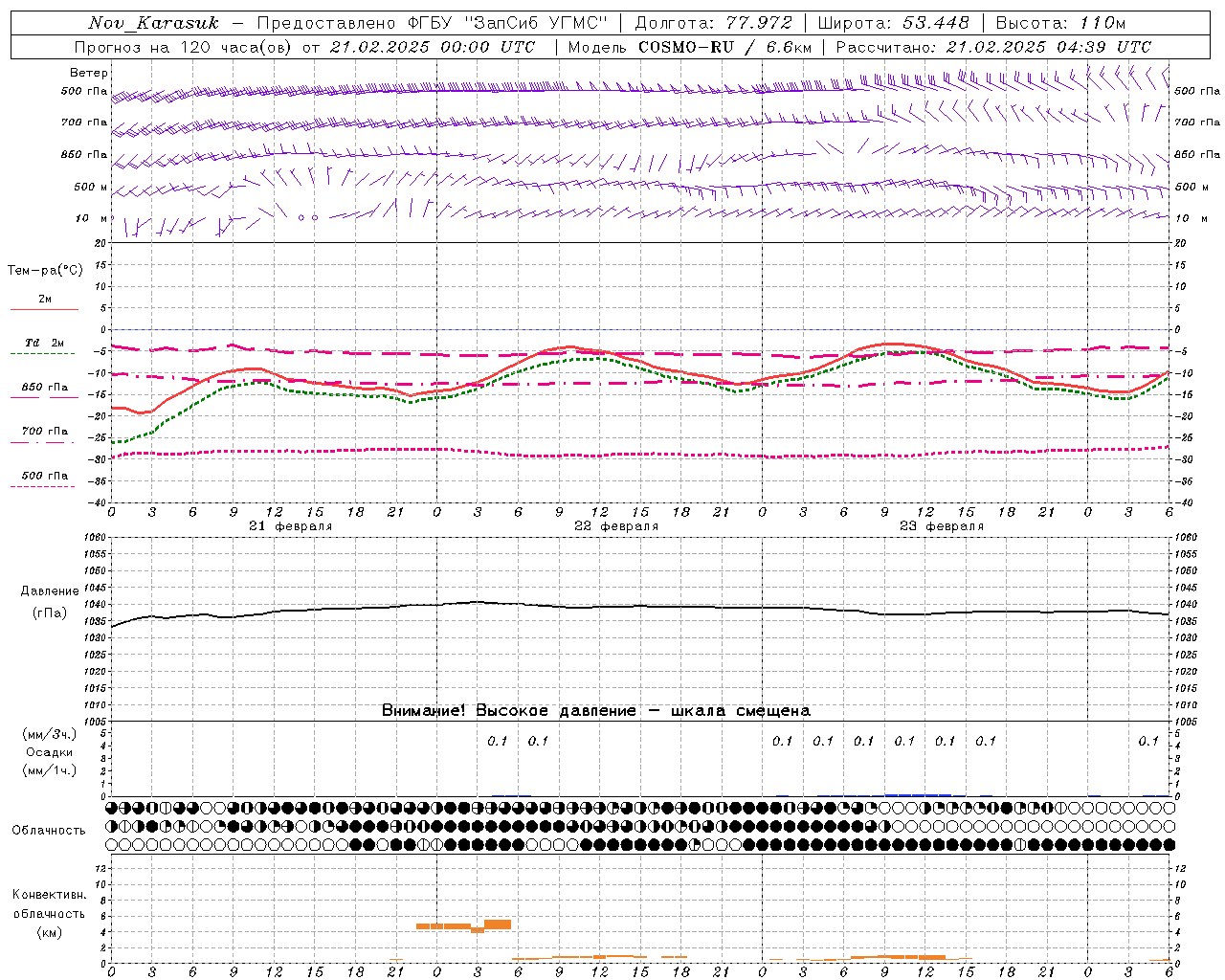Click the '(гПа)' unit under Давление
The image size is (1225, 980).
(x=50, y=612)
